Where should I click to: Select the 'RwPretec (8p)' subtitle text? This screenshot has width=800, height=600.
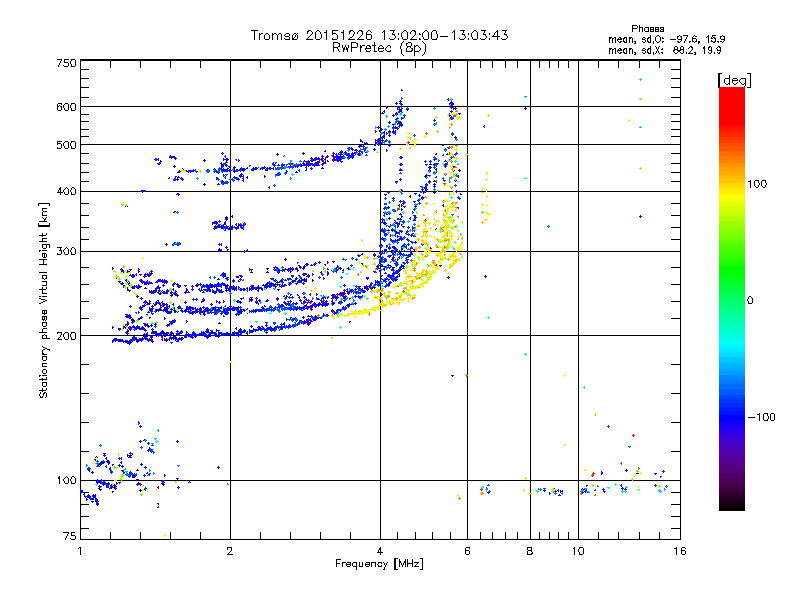[x=379, y=48]
